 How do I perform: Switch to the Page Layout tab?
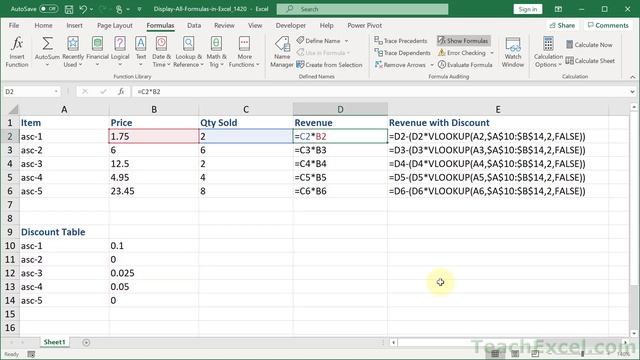tap(115, 25)
